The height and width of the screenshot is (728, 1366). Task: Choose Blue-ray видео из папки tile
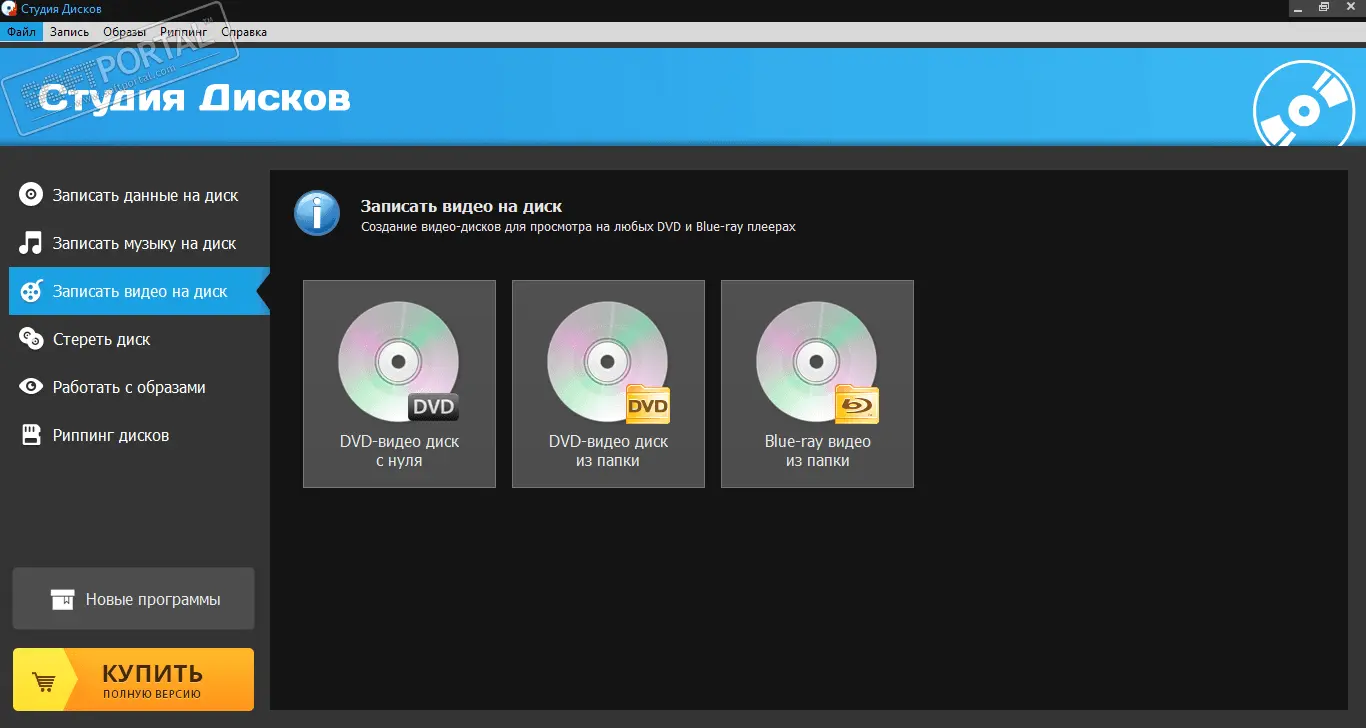[817, 384]
